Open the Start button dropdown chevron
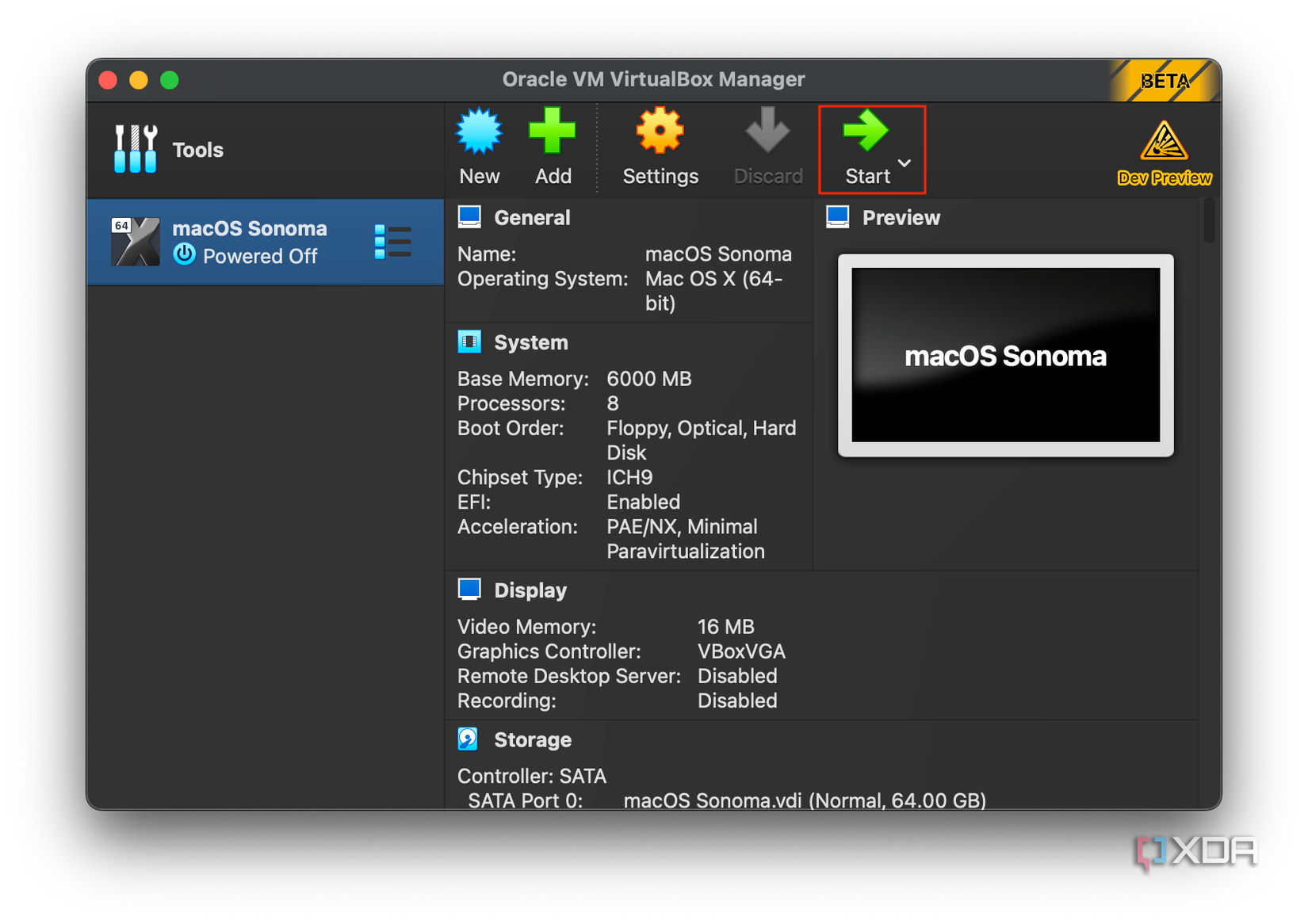1308x924 pixels. tap(904, 162)
